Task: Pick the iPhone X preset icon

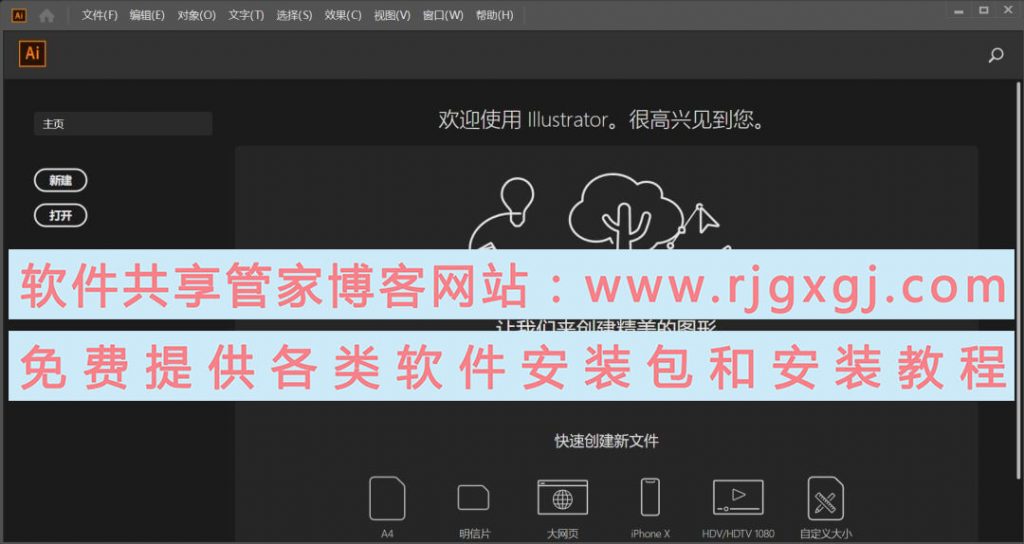Action: point(650,498)
